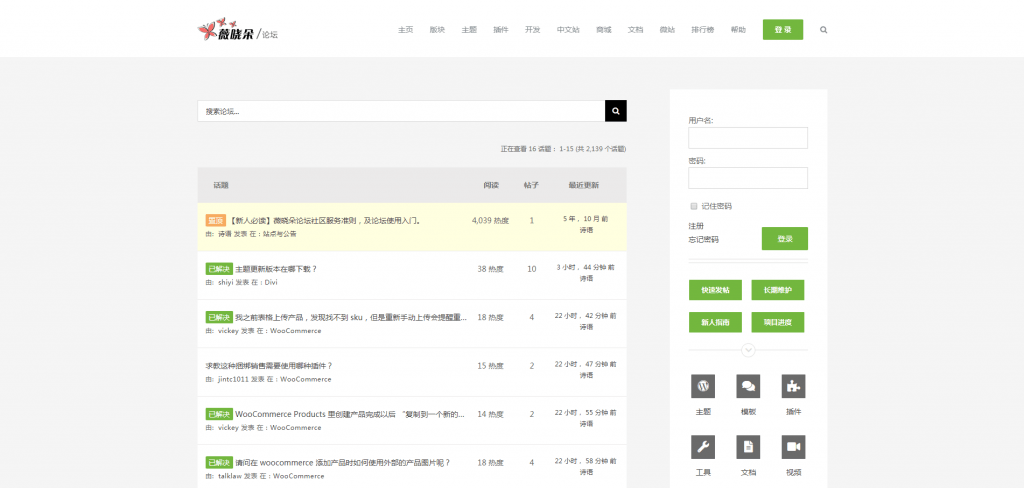Click the 忘记密码 link
This screenshot has height=488, width=1024.
[x=703, y=240]
